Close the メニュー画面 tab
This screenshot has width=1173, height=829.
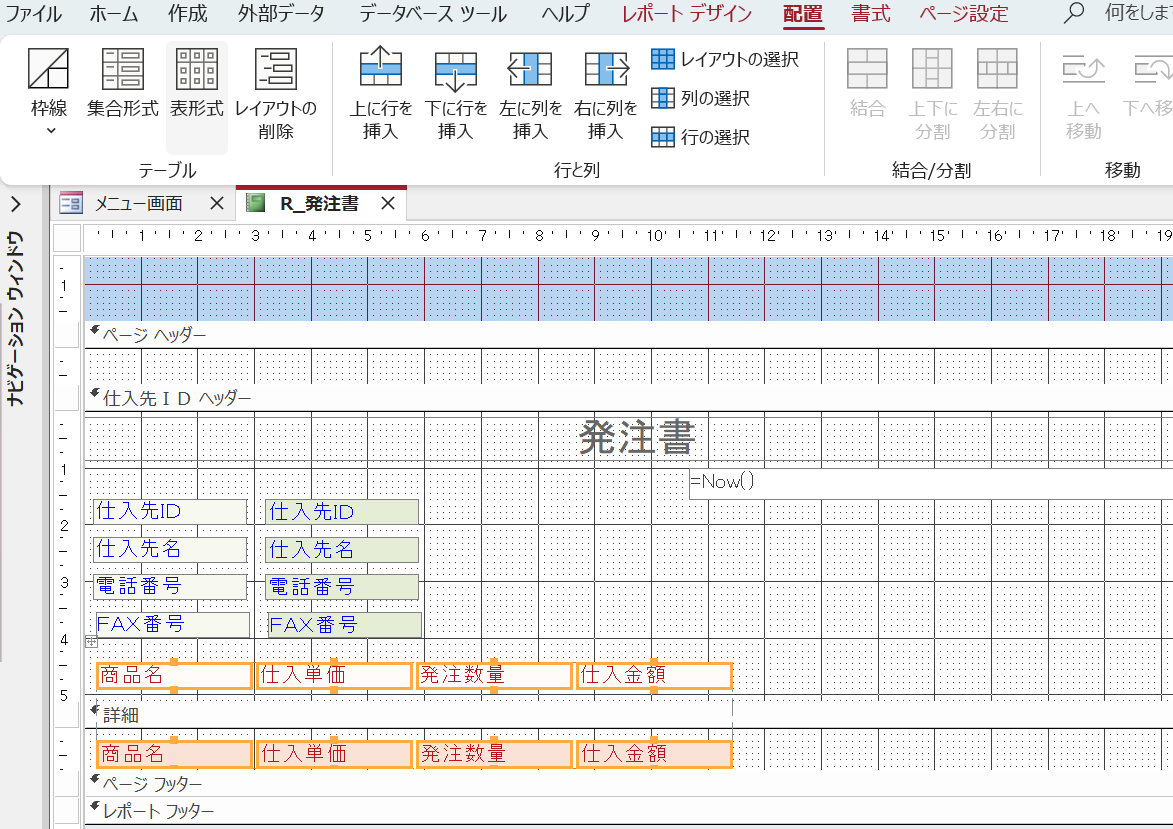pos(216,204)
